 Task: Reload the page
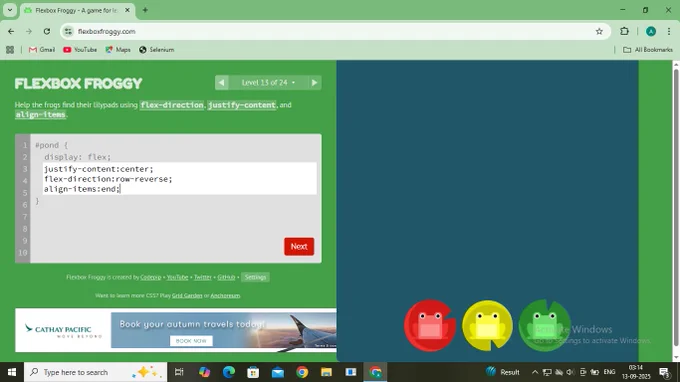(47, 31)
